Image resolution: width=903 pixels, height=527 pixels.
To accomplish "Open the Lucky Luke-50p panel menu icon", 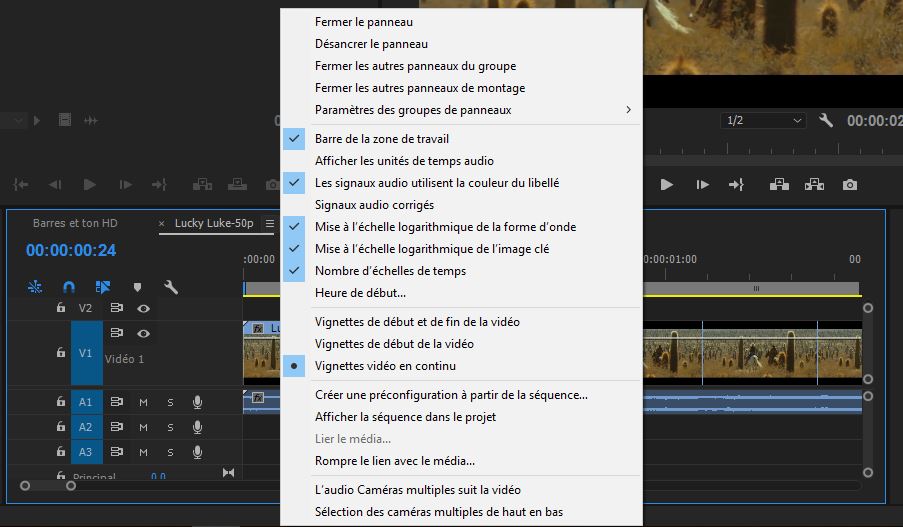I will pos(269,224).
